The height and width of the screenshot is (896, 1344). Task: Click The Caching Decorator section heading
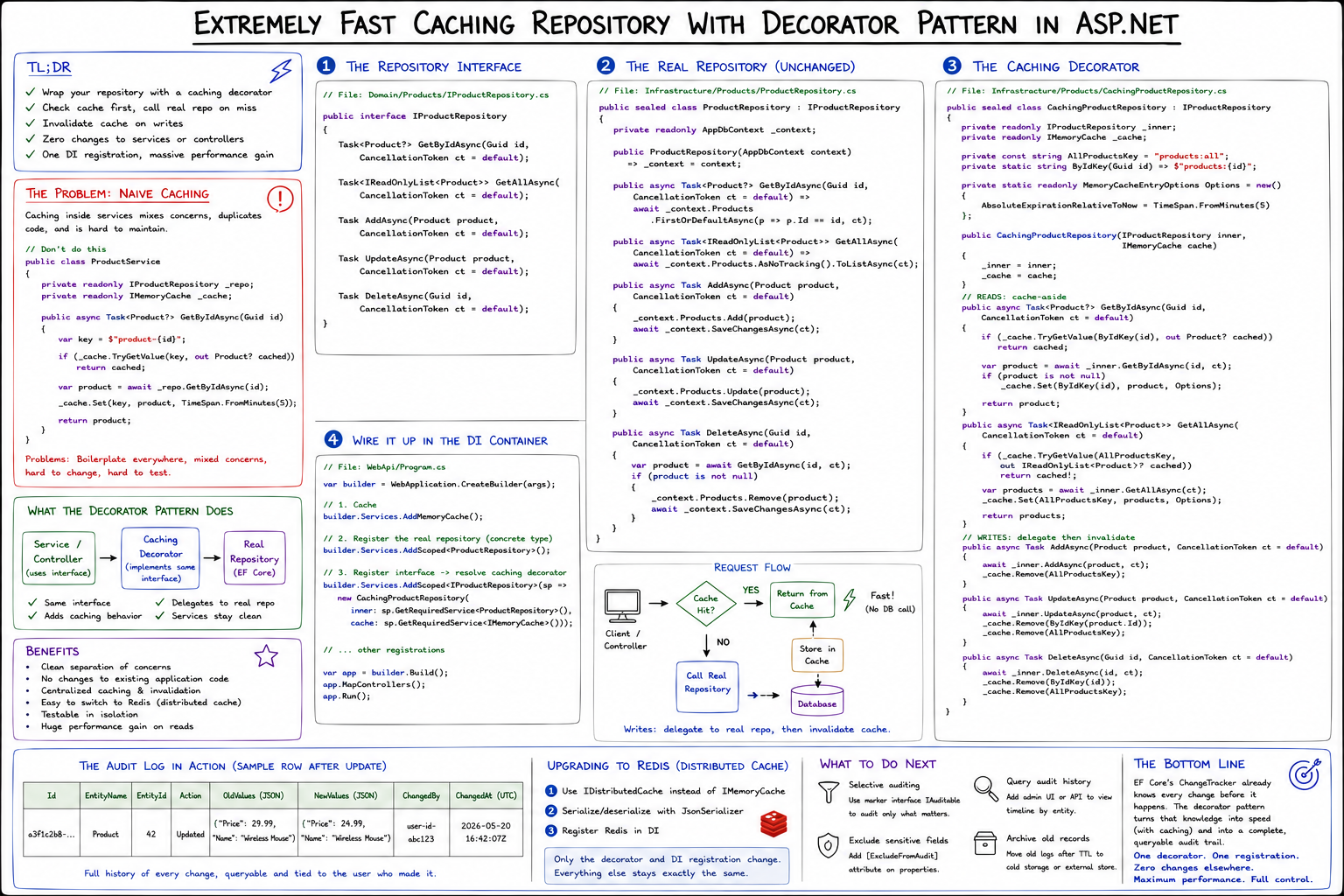(1055, 66)
